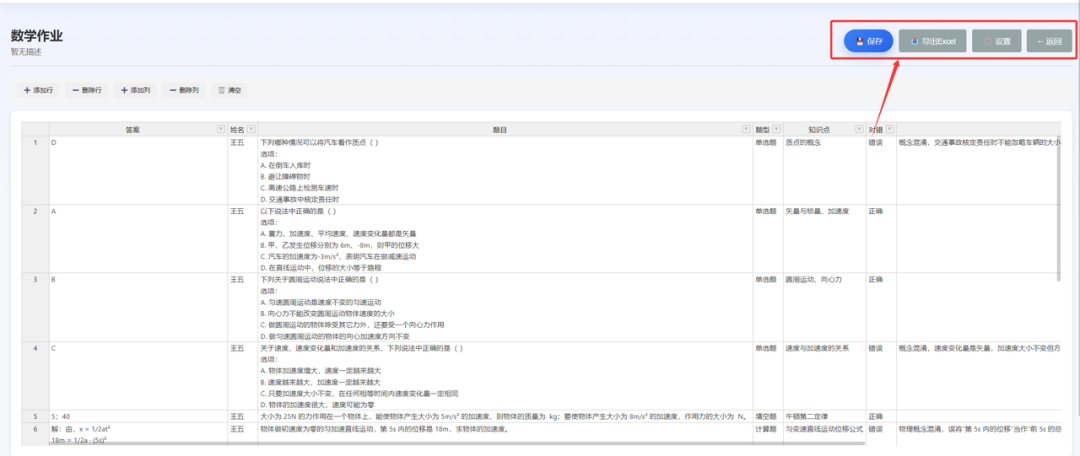Select the 单选题 cell in row 1

[x=767, y=170]
